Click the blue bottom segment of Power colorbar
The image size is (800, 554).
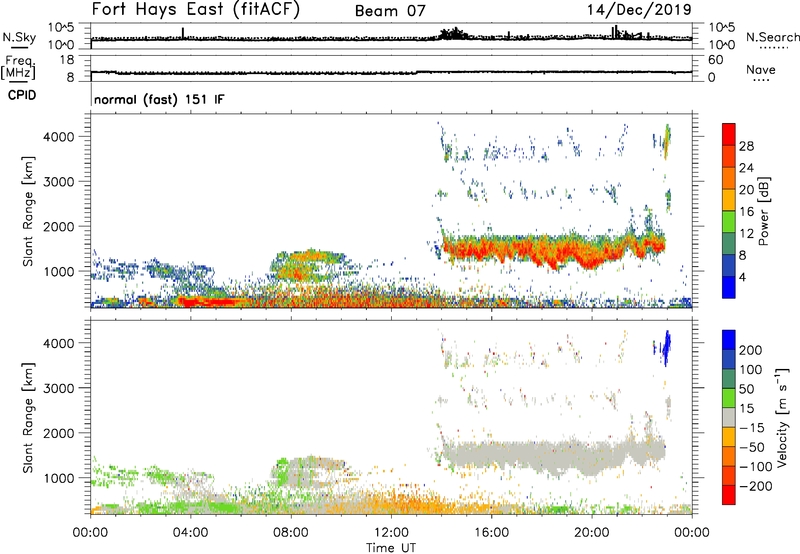coord(729,287)
